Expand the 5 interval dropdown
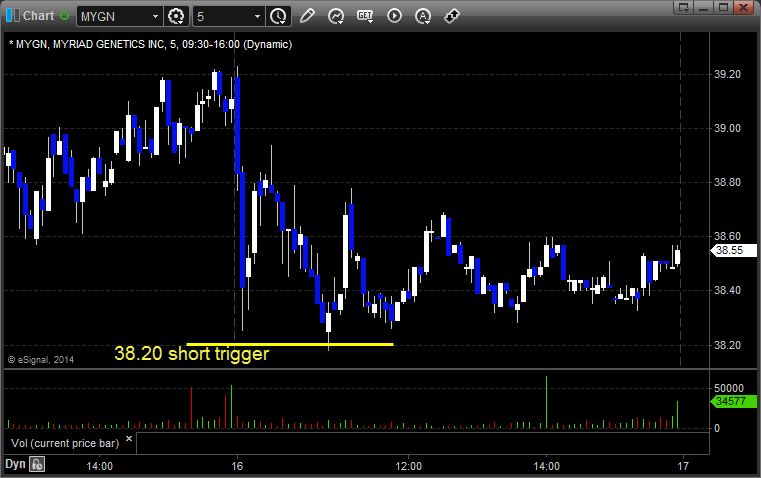The width and height of the screenshot is (761, 478). pos(257,16)
